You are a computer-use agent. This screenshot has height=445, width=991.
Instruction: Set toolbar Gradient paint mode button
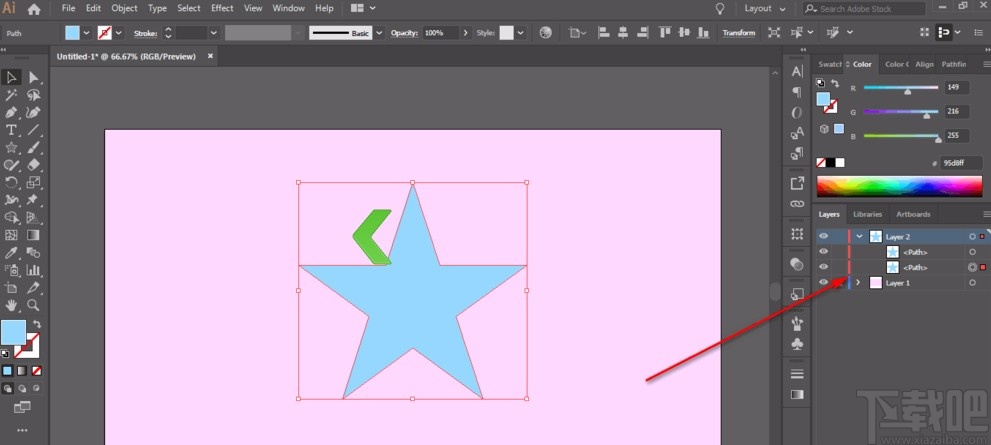[x=22, y=371]
